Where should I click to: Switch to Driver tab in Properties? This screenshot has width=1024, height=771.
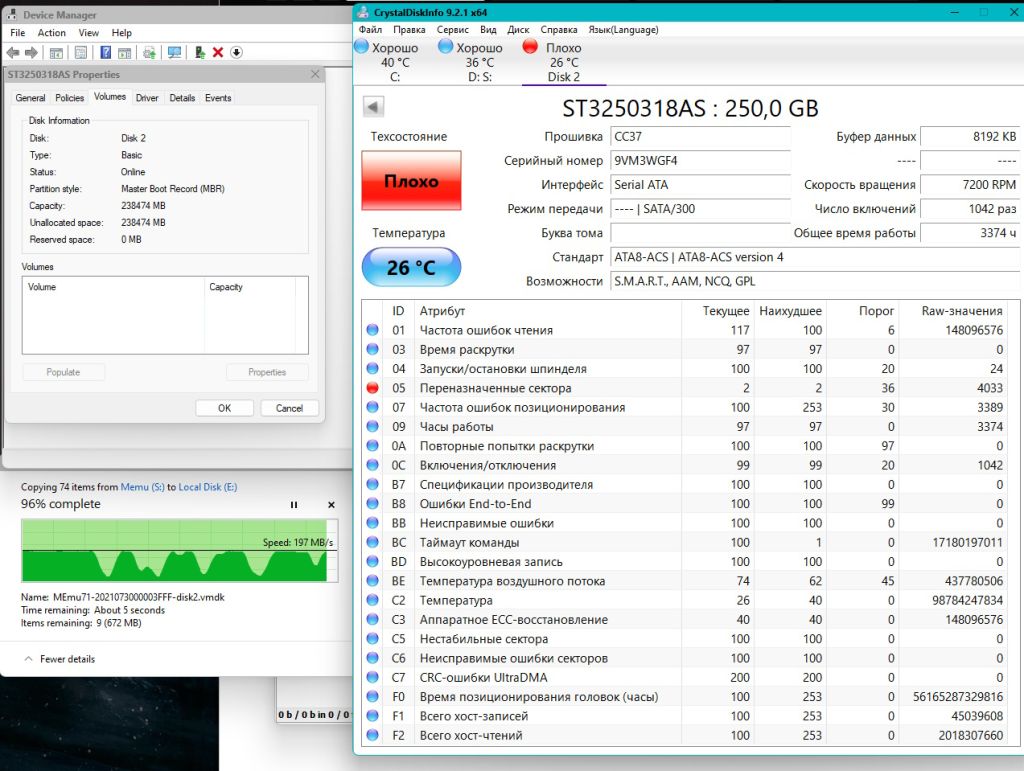pyautogui.click(x=147, y=98)
